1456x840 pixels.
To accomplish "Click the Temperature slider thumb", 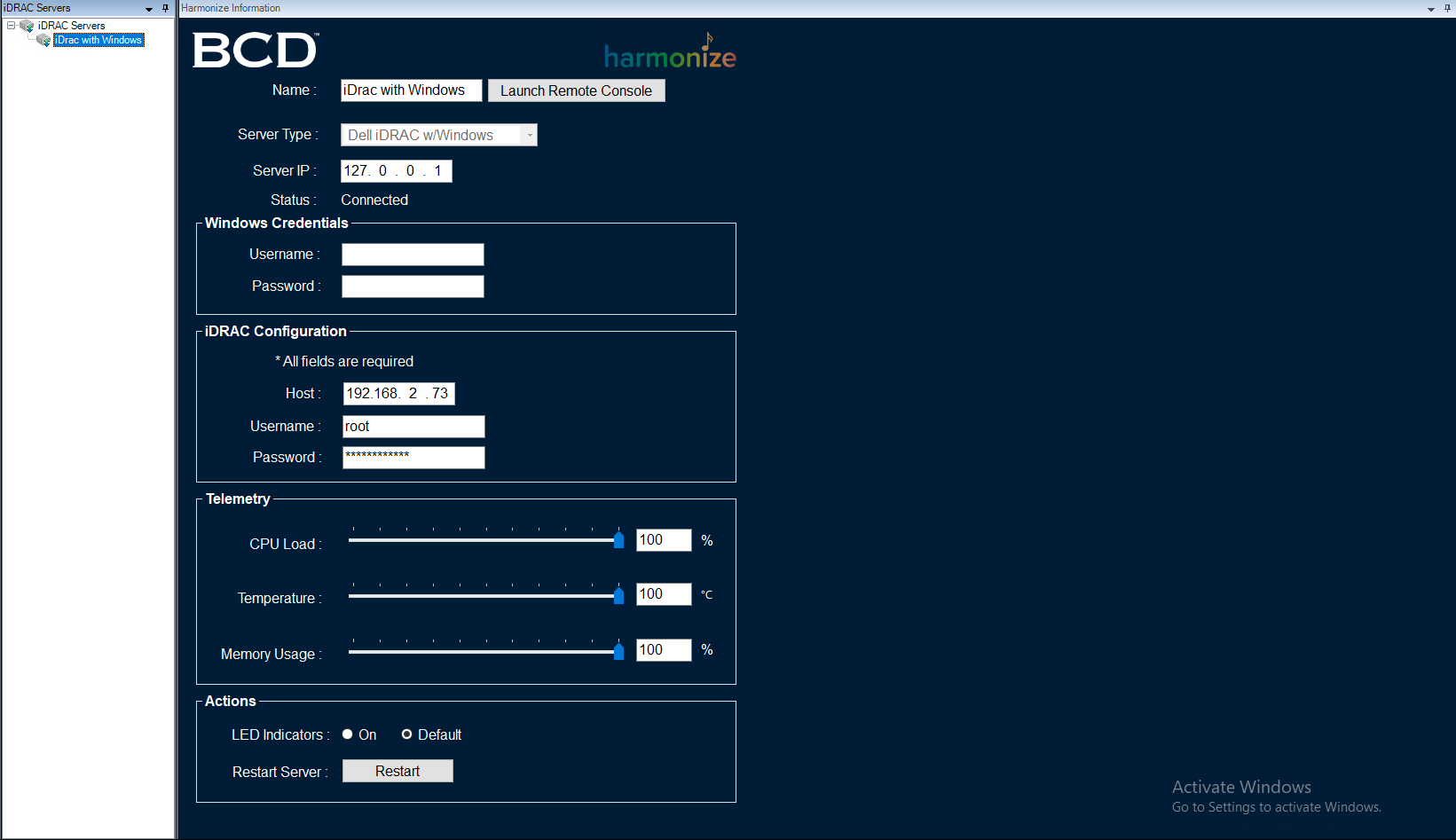I will click(618, 596).
